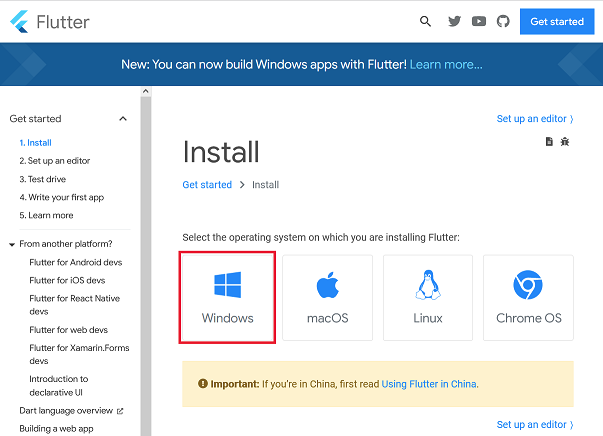Click top Set up an editor link
This screenshot has height=436, width=603.
[535, 119]
